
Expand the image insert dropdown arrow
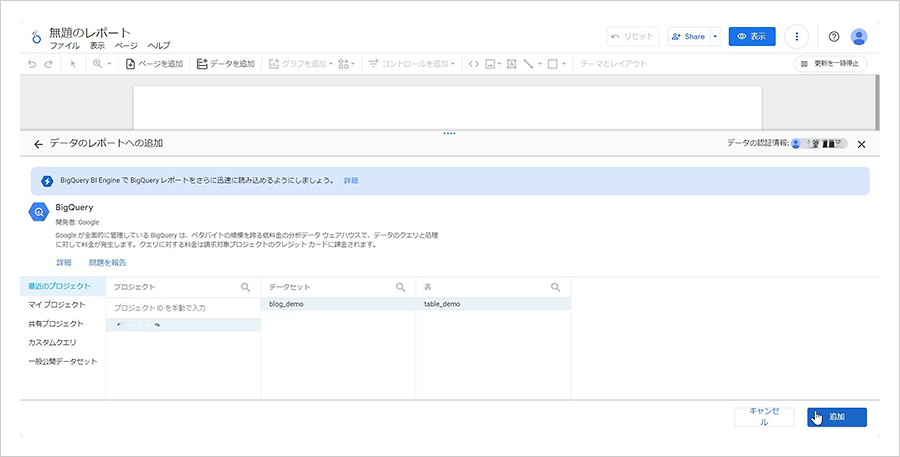pos(499,64)
